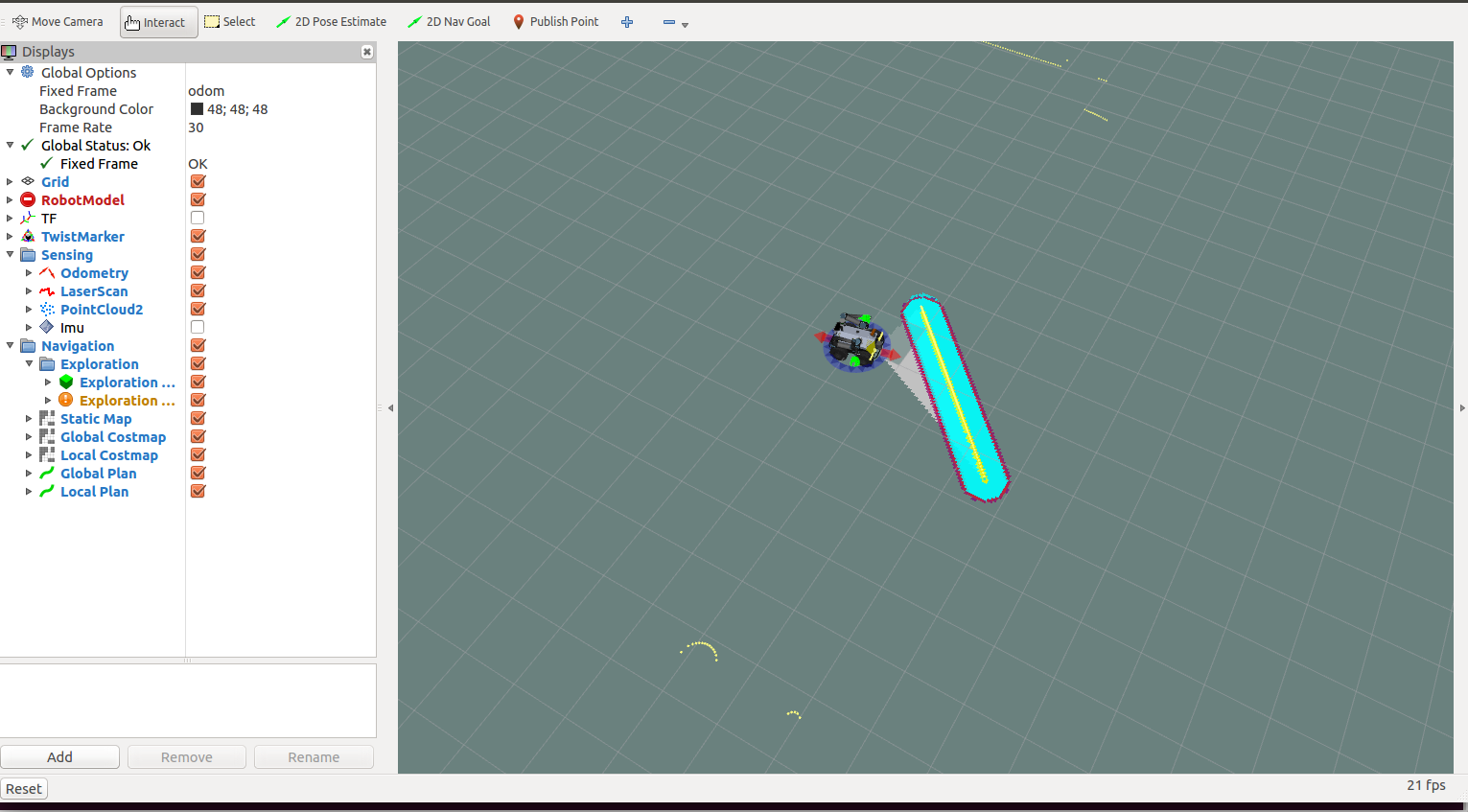This screenshot has height=812, width=1468.
Task: Expand the Odometry properties
Action: 29,272
